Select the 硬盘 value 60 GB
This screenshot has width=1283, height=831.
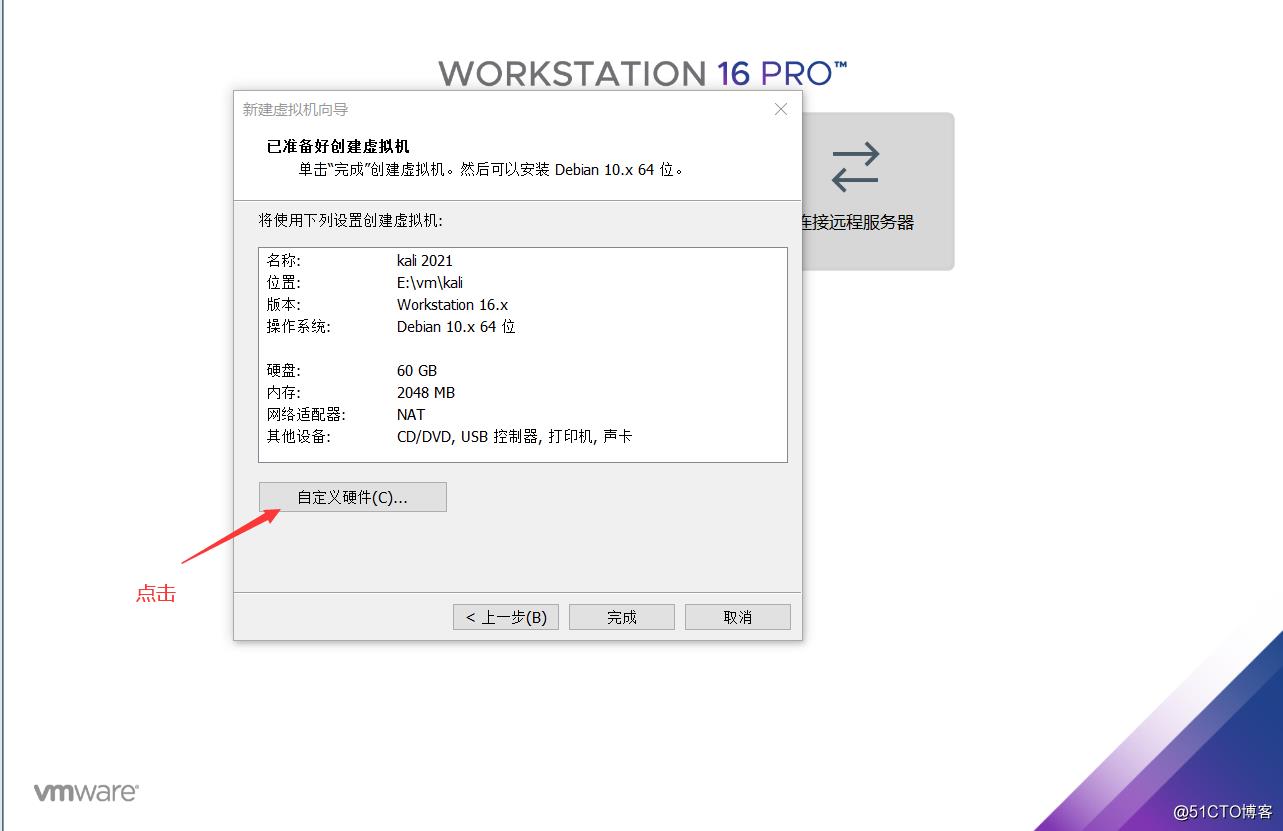(x=417, y=370)
